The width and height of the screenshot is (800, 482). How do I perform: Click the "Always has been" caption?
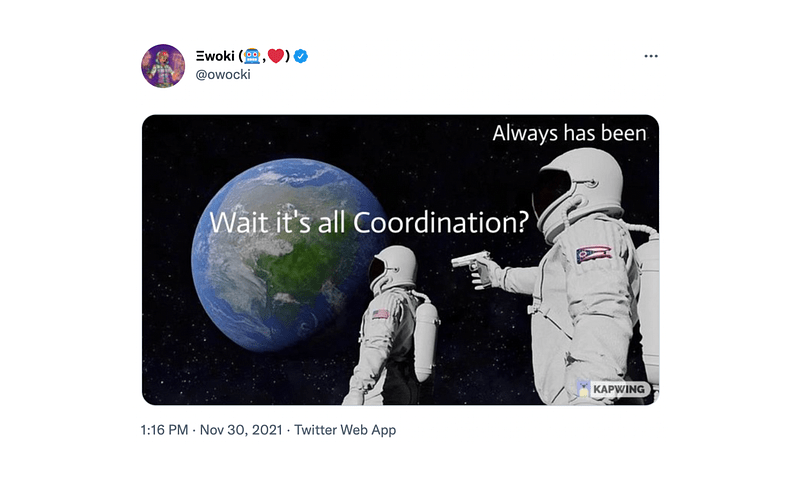[x=570, y=131]
